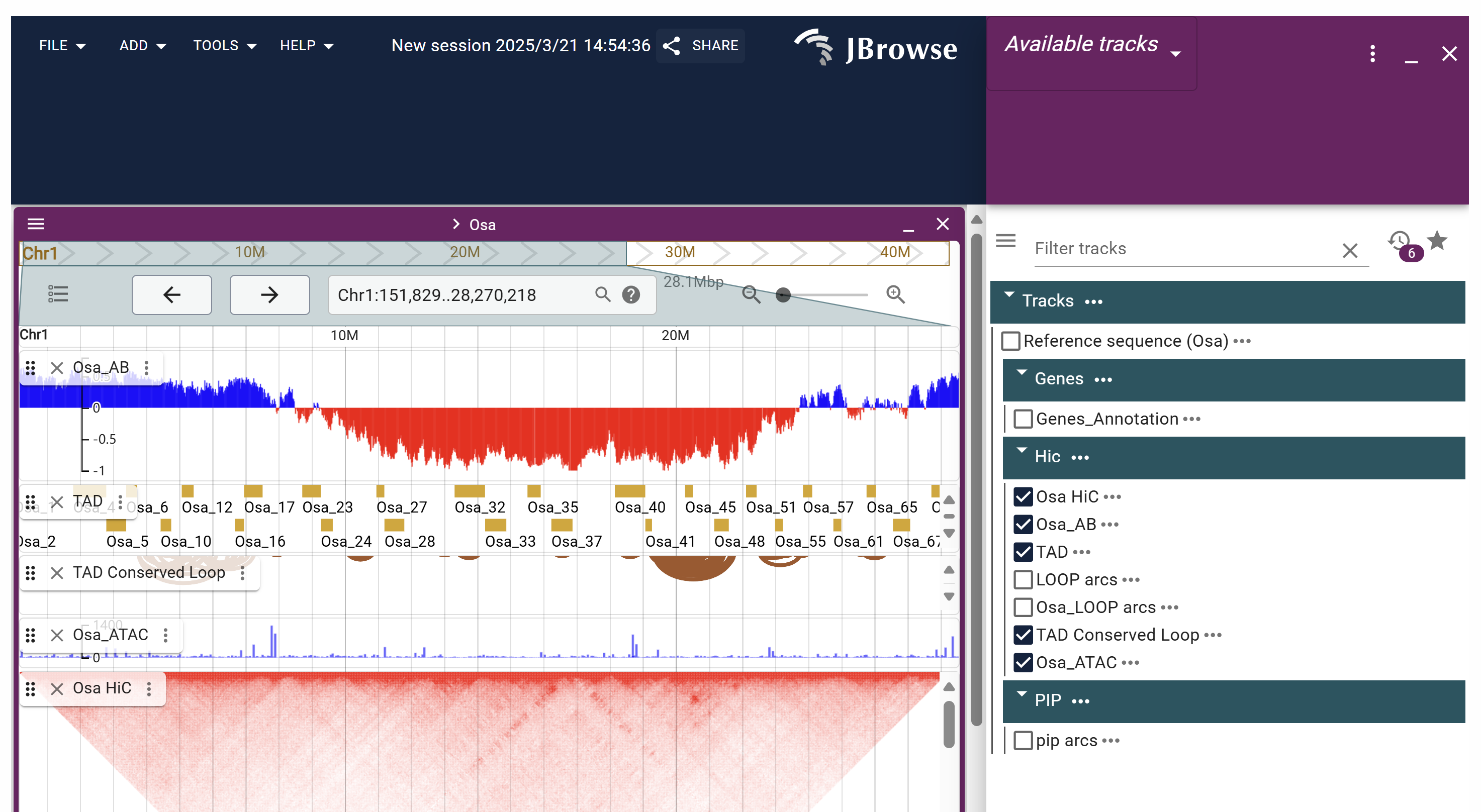
Task: Click the session name text
Action: pyautogui.click(x=520, y=45)
